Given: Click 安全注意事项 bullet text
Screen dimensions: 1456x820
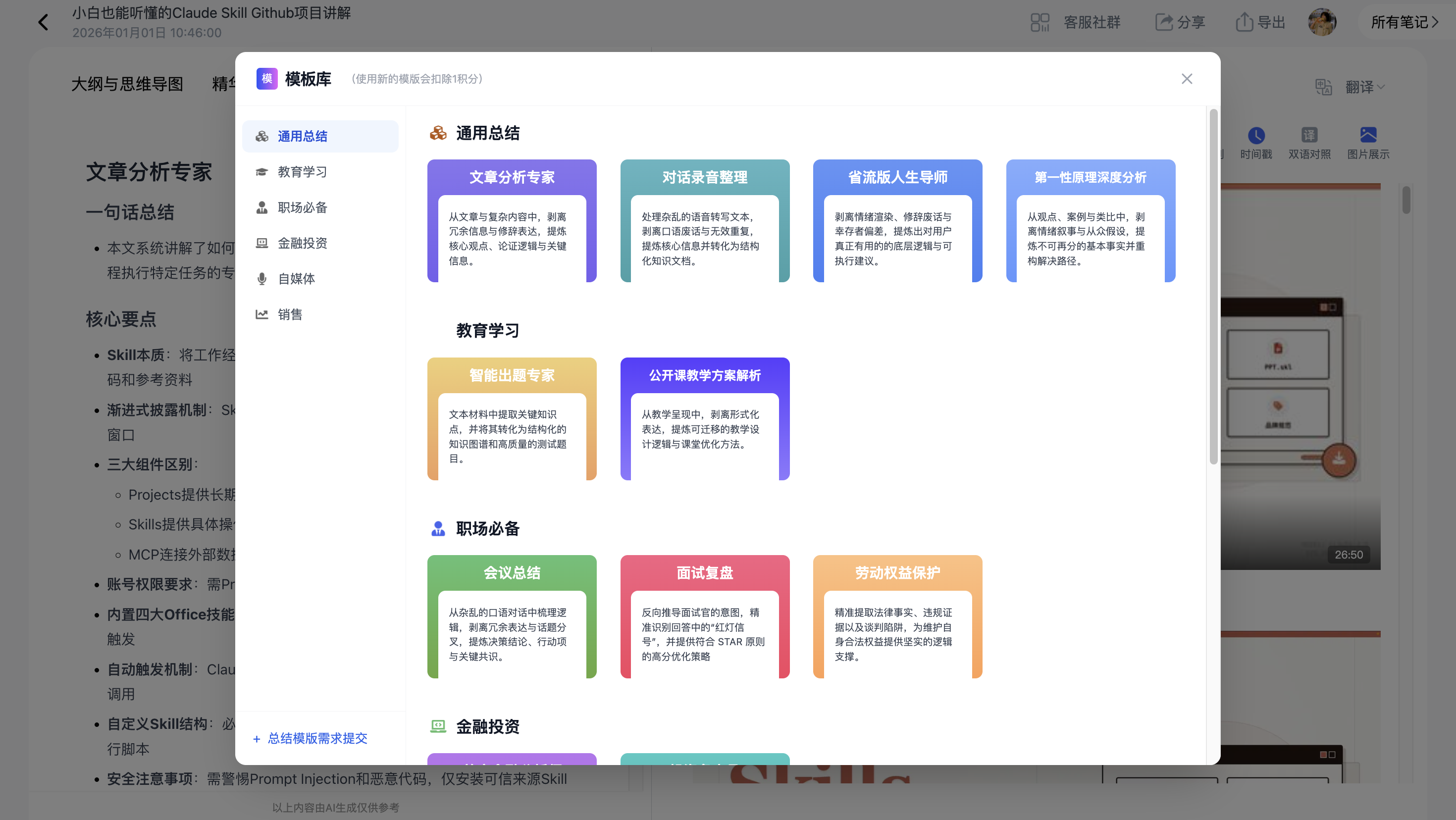Looking at the screenshot, I should pos(337,779).
